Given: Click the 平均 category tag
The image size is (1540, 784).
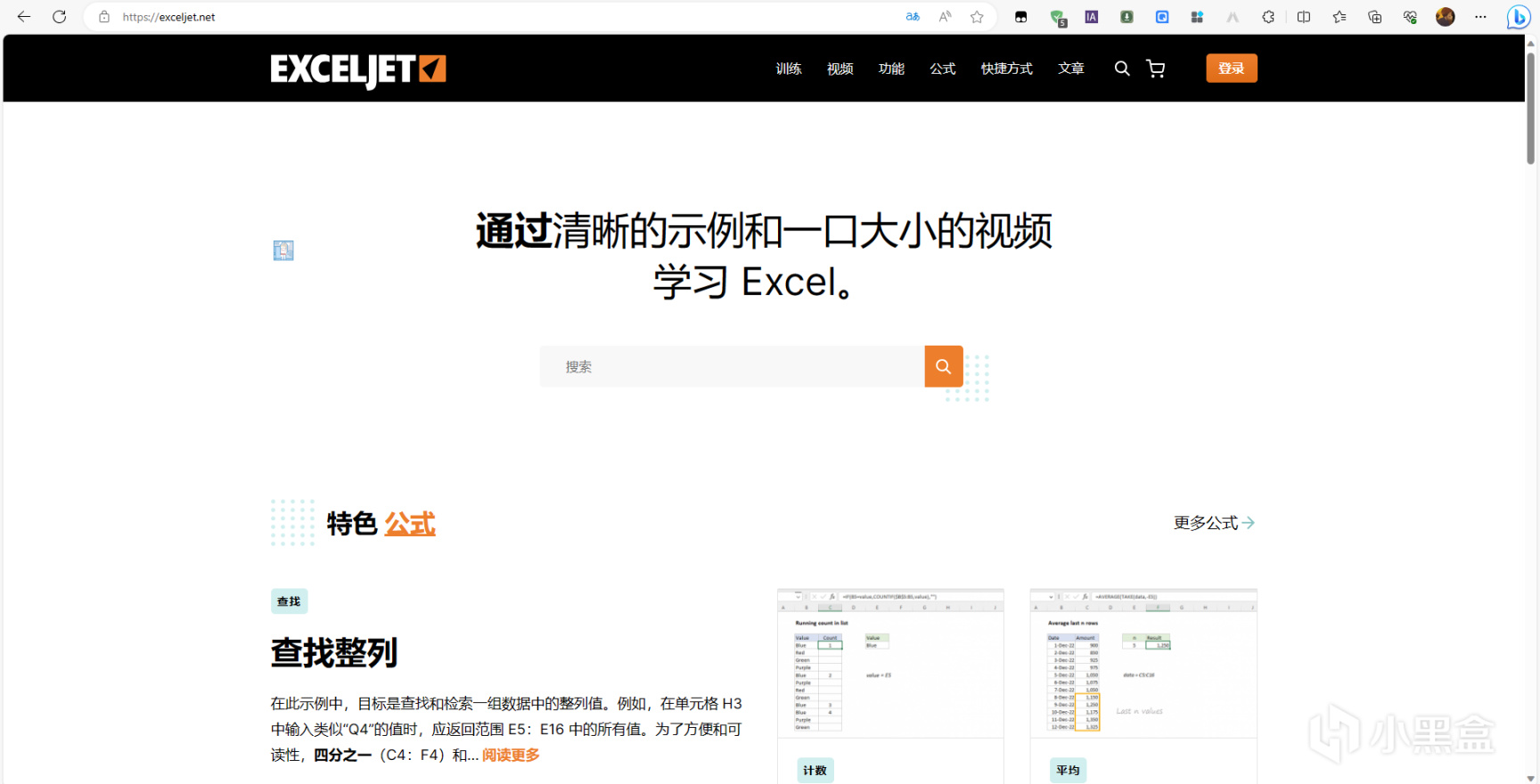Looking at the screenshot, I should coord(1068,771).
